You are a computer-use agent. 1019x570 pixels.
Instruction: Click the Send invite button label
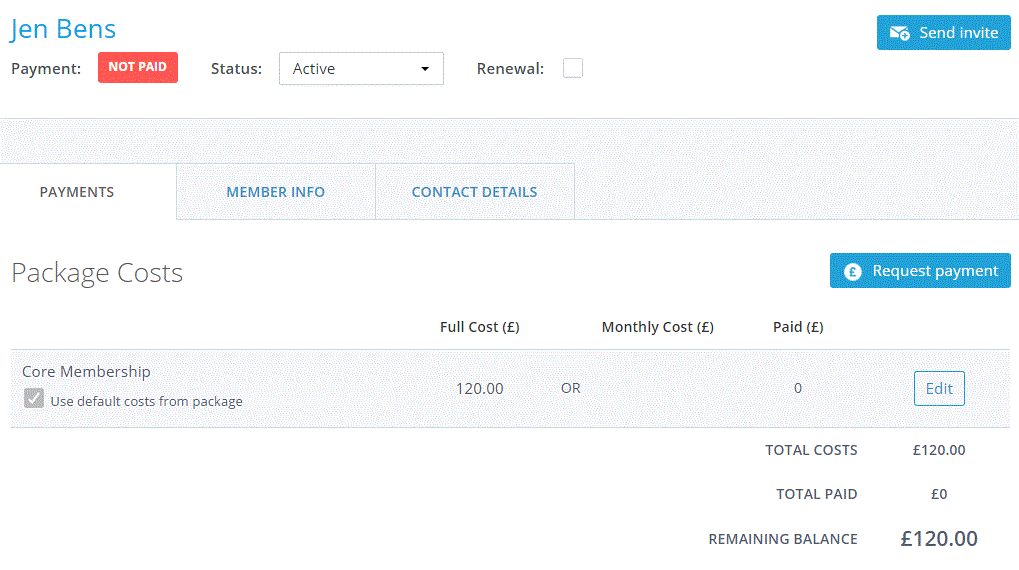point(958,33)
